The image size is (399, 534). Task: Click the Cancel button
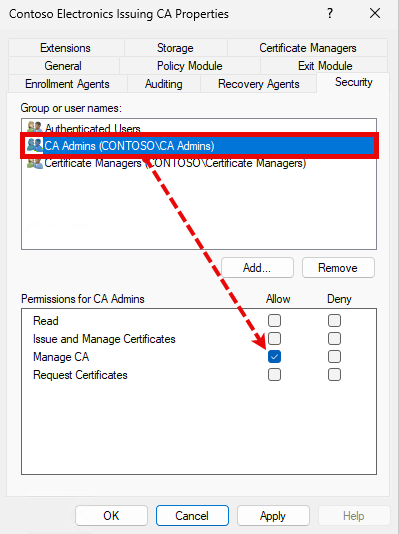click(x=192, y=516)
